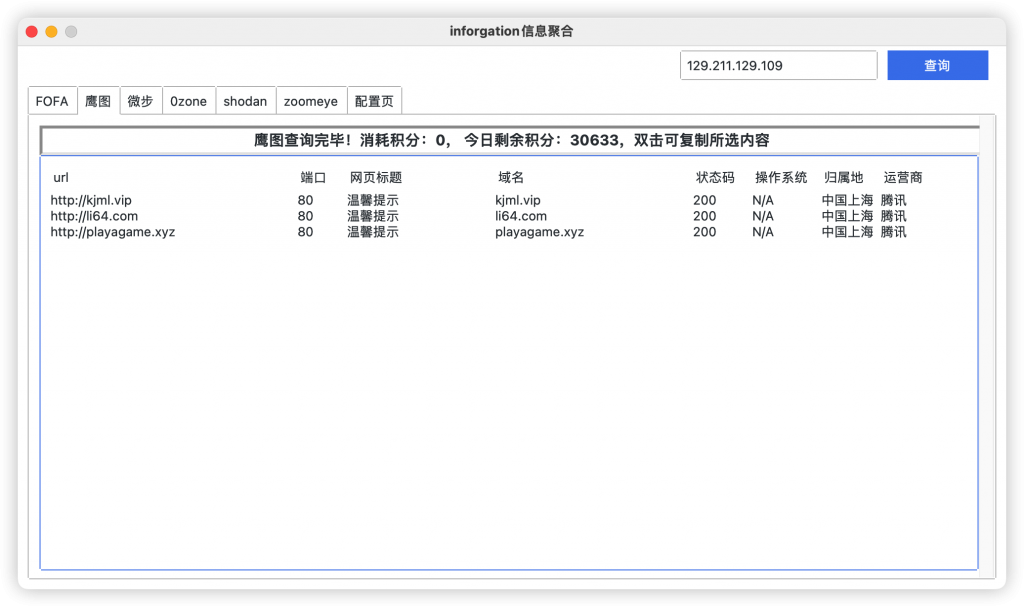This screenshot has height=607, width=1024.
Task: Switch to the shodan tab
Action: click(245, 100)
